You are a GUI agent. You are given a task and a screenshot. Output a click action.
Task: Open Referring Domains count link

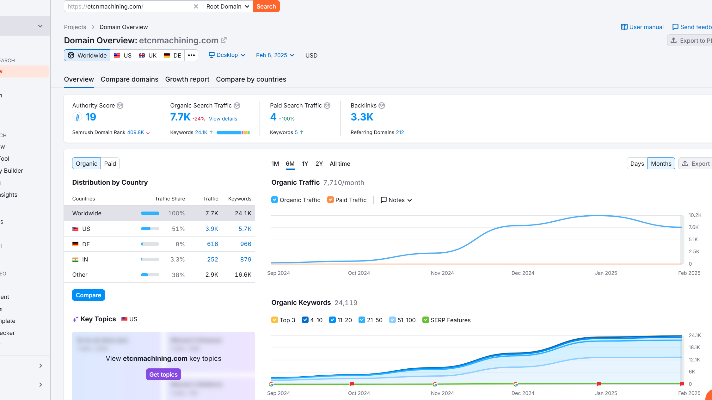click(x=400, y=133)
